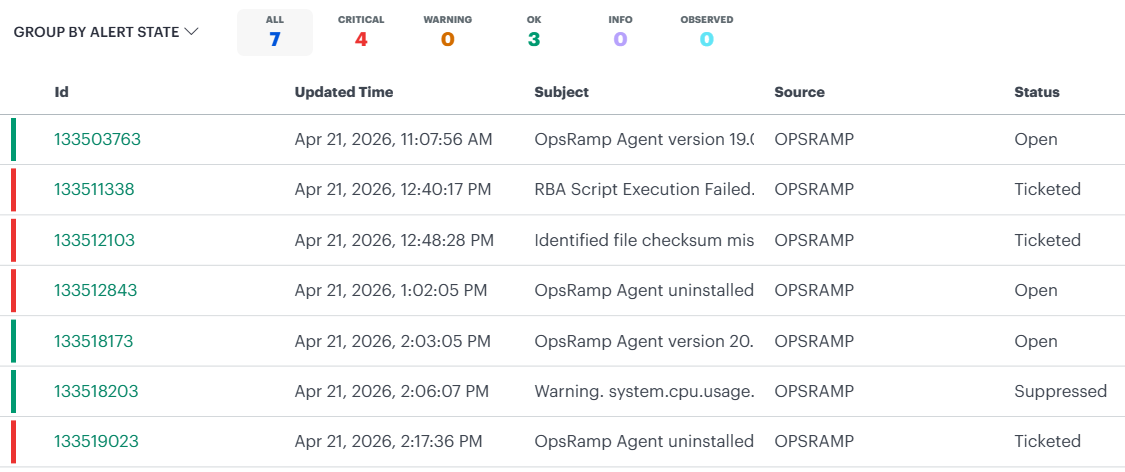Open alert ID 133503763
1125x472 pixels.
coord(97,140)
